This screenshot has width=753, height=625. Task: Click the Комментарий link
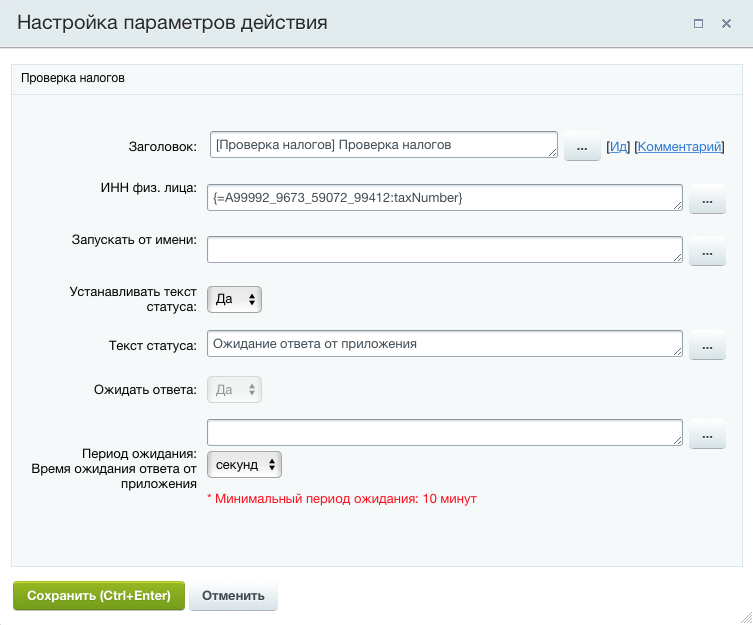point(679,147)
